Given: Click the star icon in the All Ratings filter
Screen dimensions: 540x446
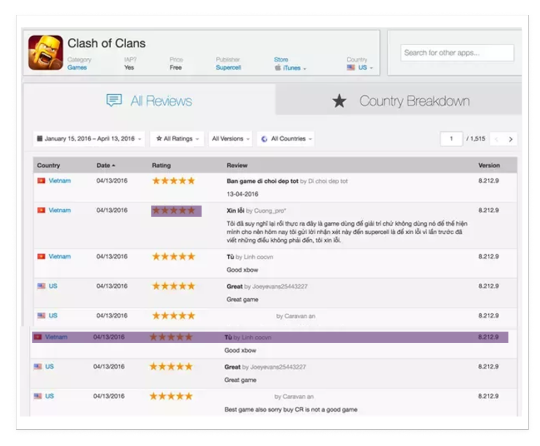Looking at the screenshot, I should pos(159,138).
